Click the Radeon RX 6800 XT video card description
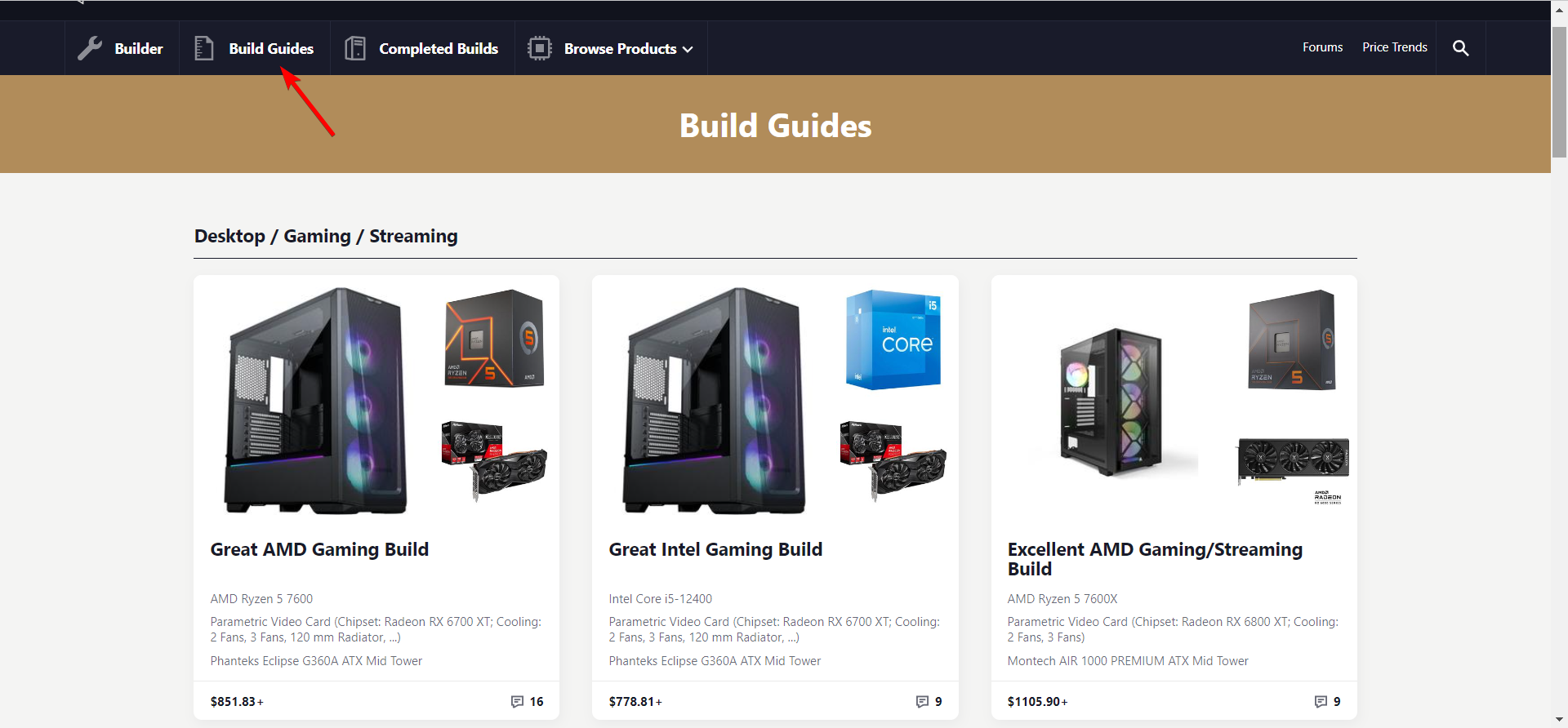This screenshot has height=728, width=1568. (1173, 629)
